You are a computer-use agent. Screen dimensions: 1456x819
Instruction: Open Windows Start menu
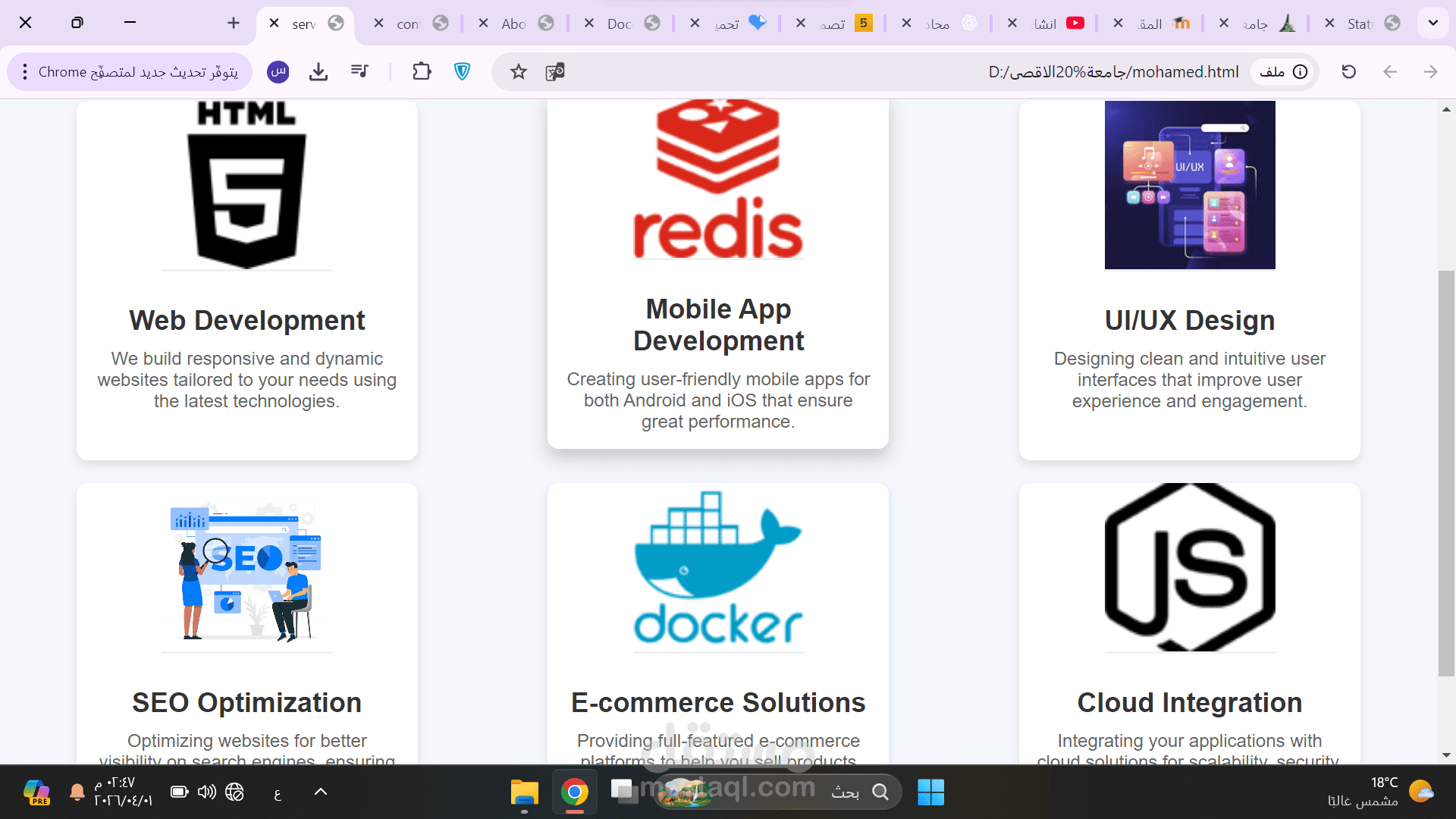[x=930, y=792]
